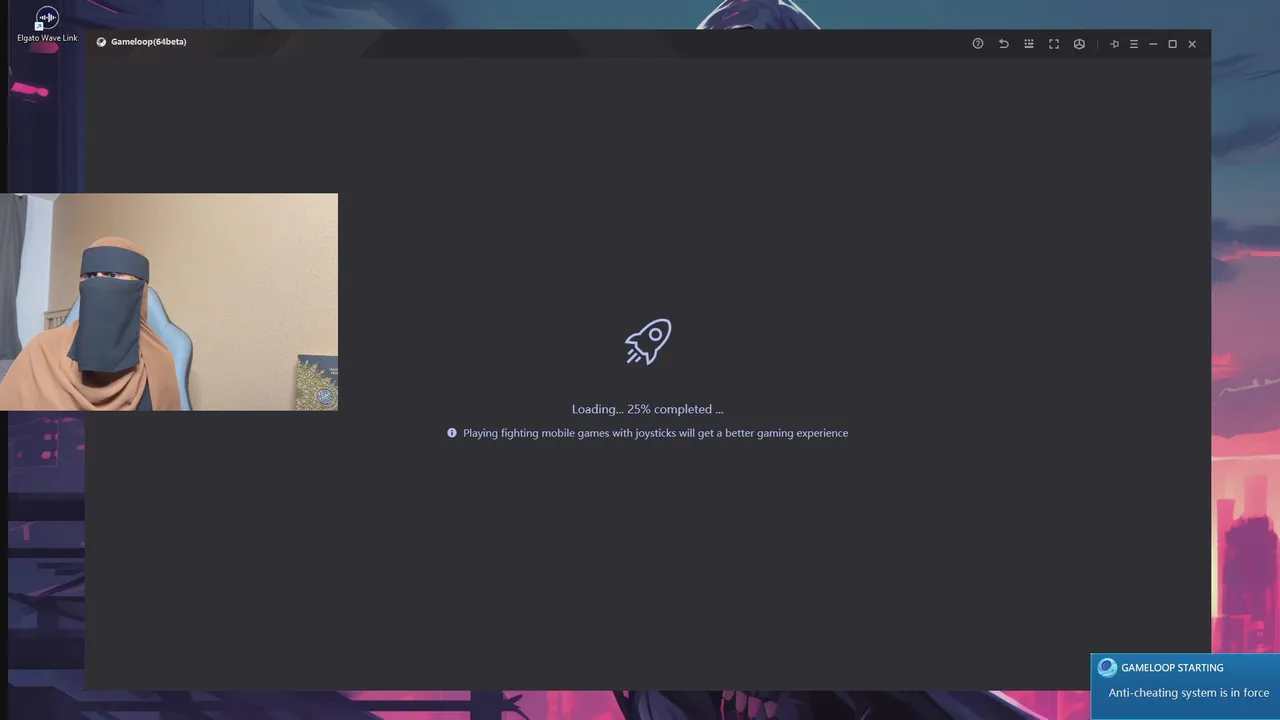Image resolution: width=1280 pixels, height=720 pixels.
Task: Click the 'Loading... 25% completed' text
Action: (x=647, y=409)
